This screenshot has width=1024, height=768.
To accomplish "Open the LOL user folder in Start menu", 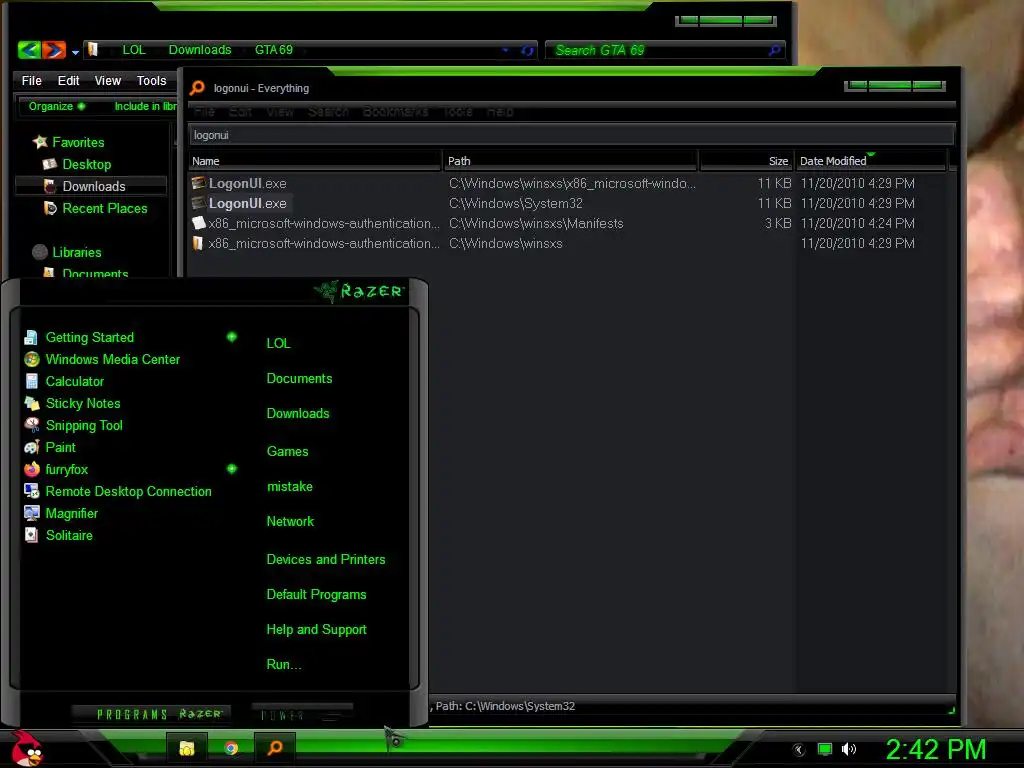I will point(278,343).
